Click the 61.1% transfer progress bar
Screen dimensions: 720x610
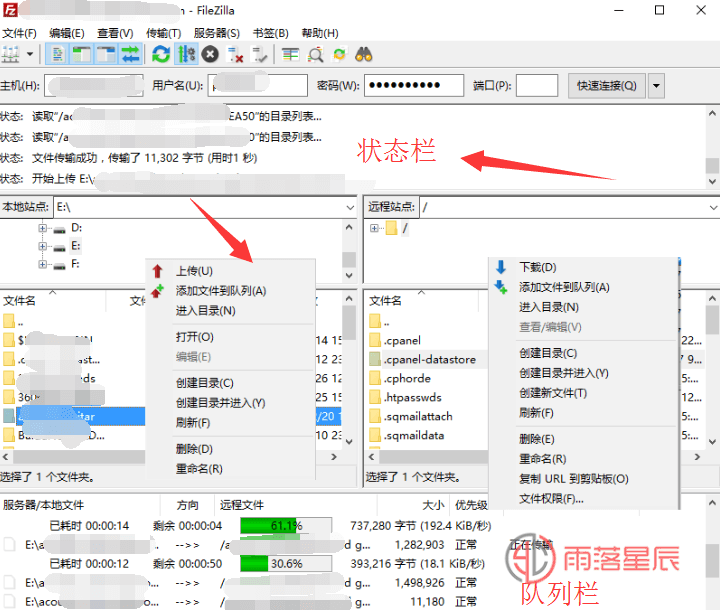[286, 525]
